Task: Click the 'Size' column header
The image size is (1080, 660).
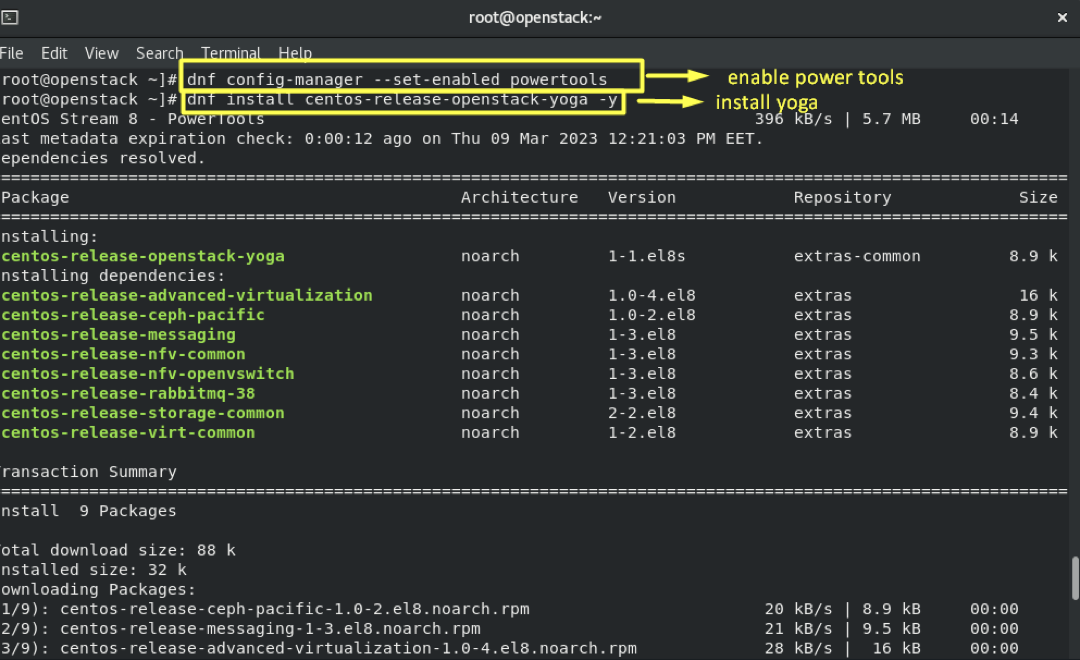Action: click(1038, 198)
